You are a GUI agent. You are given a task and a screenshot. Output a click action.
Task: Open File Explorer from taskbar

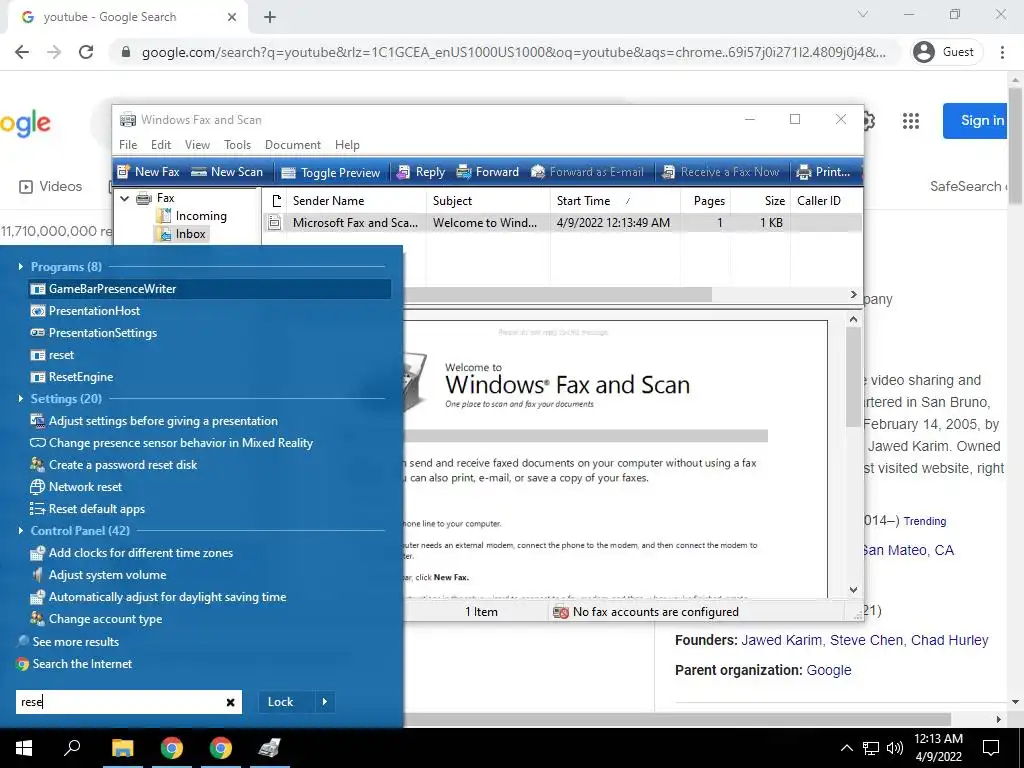click(x=122, y=748)
